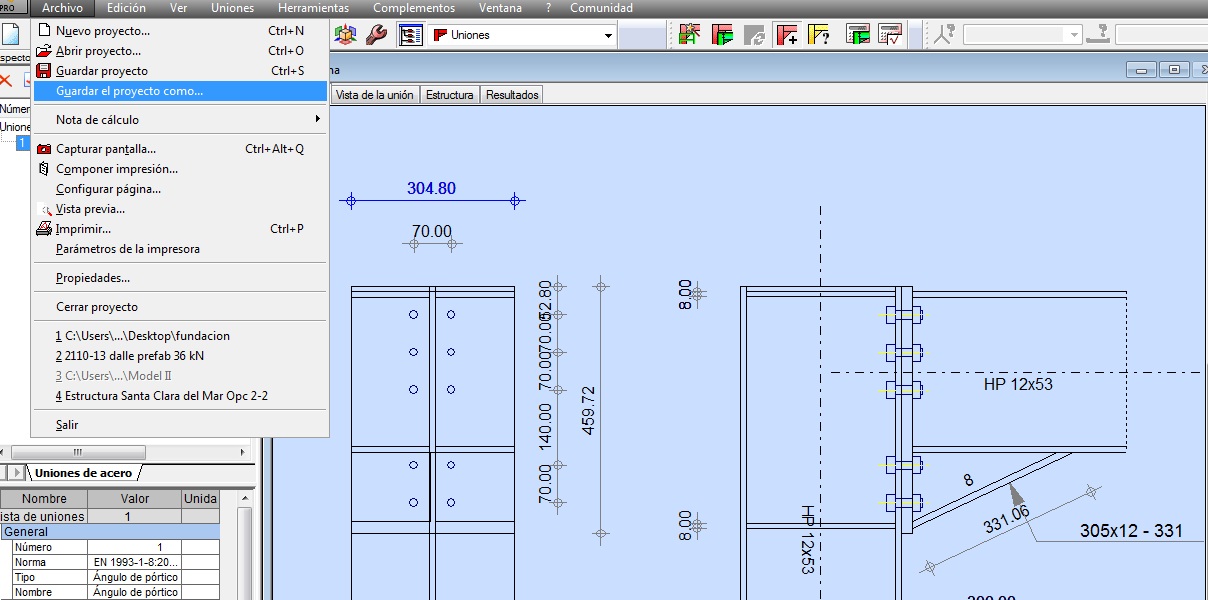Open the Comunidad menu
Screen dimensions: 1208x600
[601, 8]
